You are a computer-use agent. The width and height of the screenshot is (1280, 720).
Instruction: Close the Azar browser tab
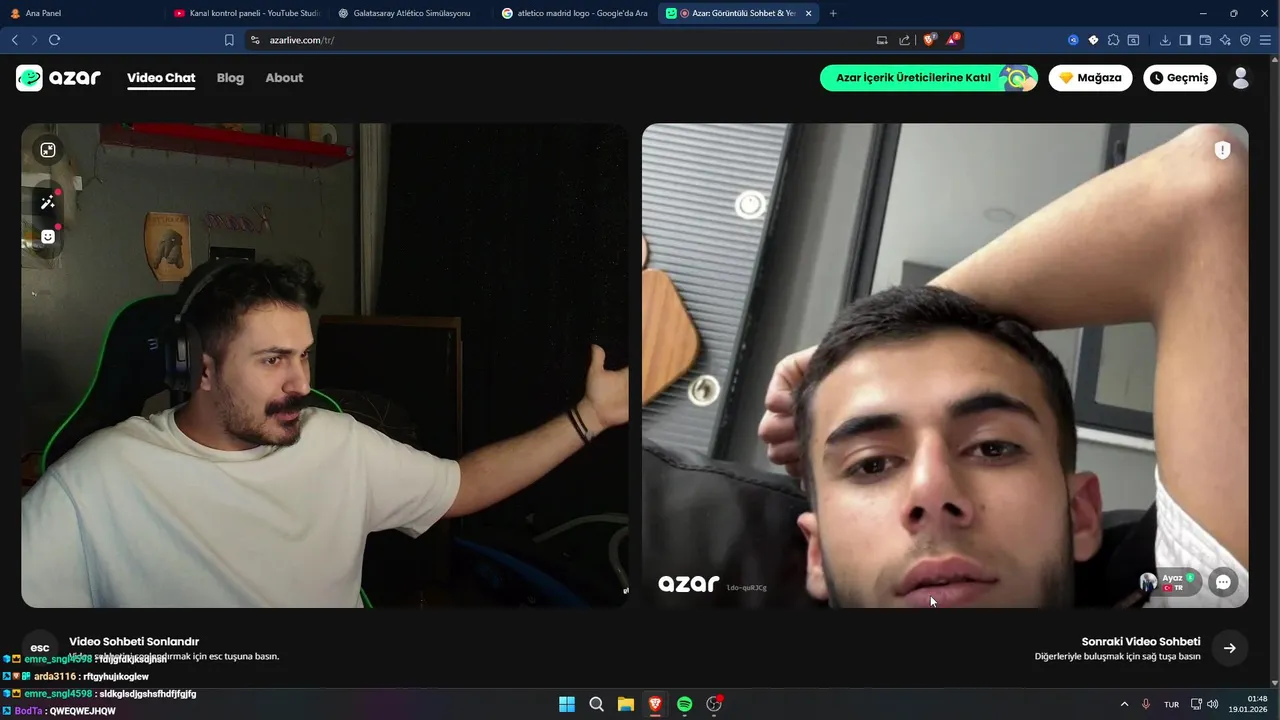click(808, 13)
